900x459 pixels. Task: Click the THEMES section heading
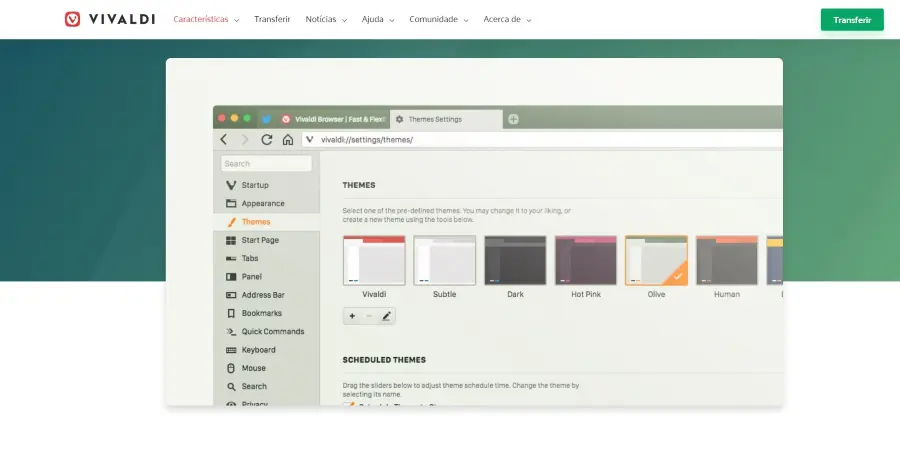point(359,185)
